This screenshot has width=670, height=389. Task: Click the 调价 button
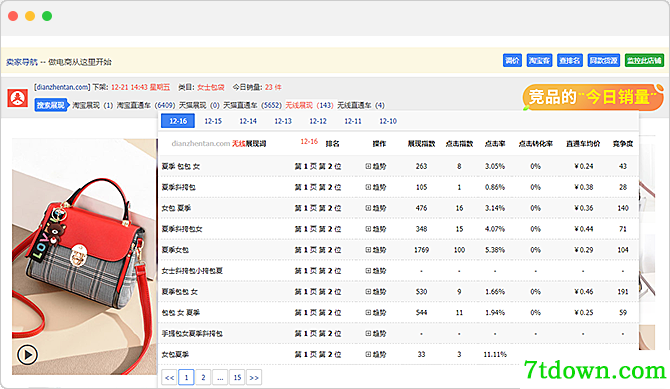[512, 60]
